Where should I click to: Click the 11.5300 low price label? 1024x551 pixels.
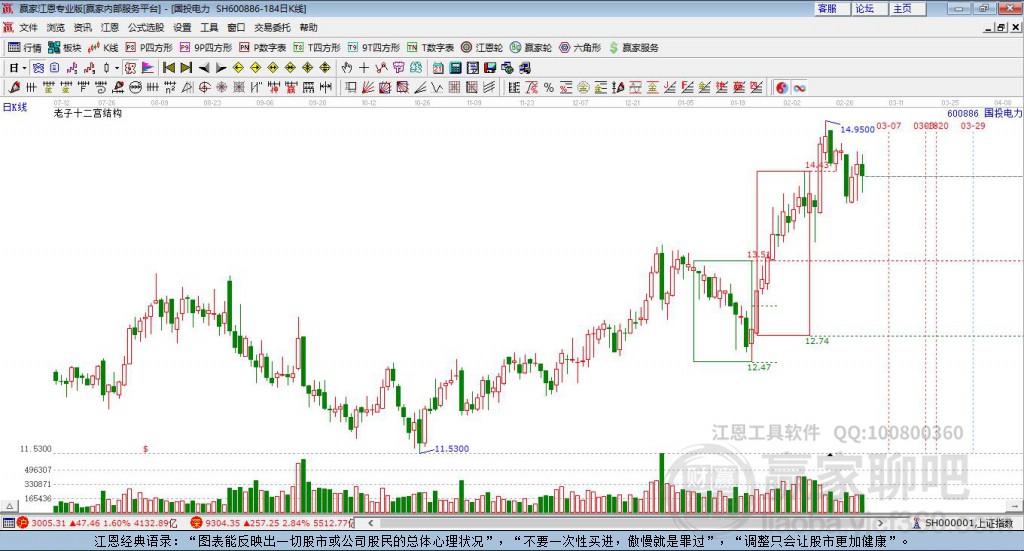tap(452, 449)
